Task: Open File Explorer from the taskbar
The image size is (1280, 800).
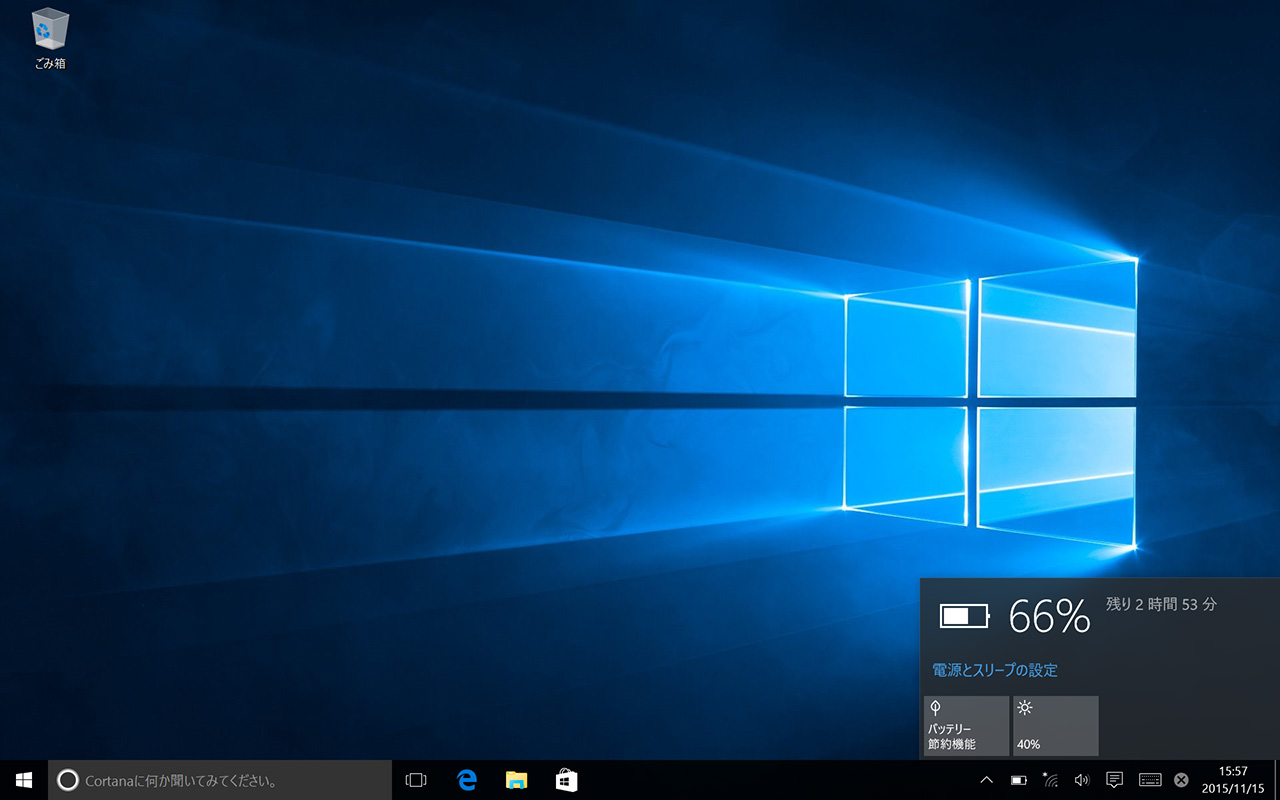Action: (x=516, y=780)
